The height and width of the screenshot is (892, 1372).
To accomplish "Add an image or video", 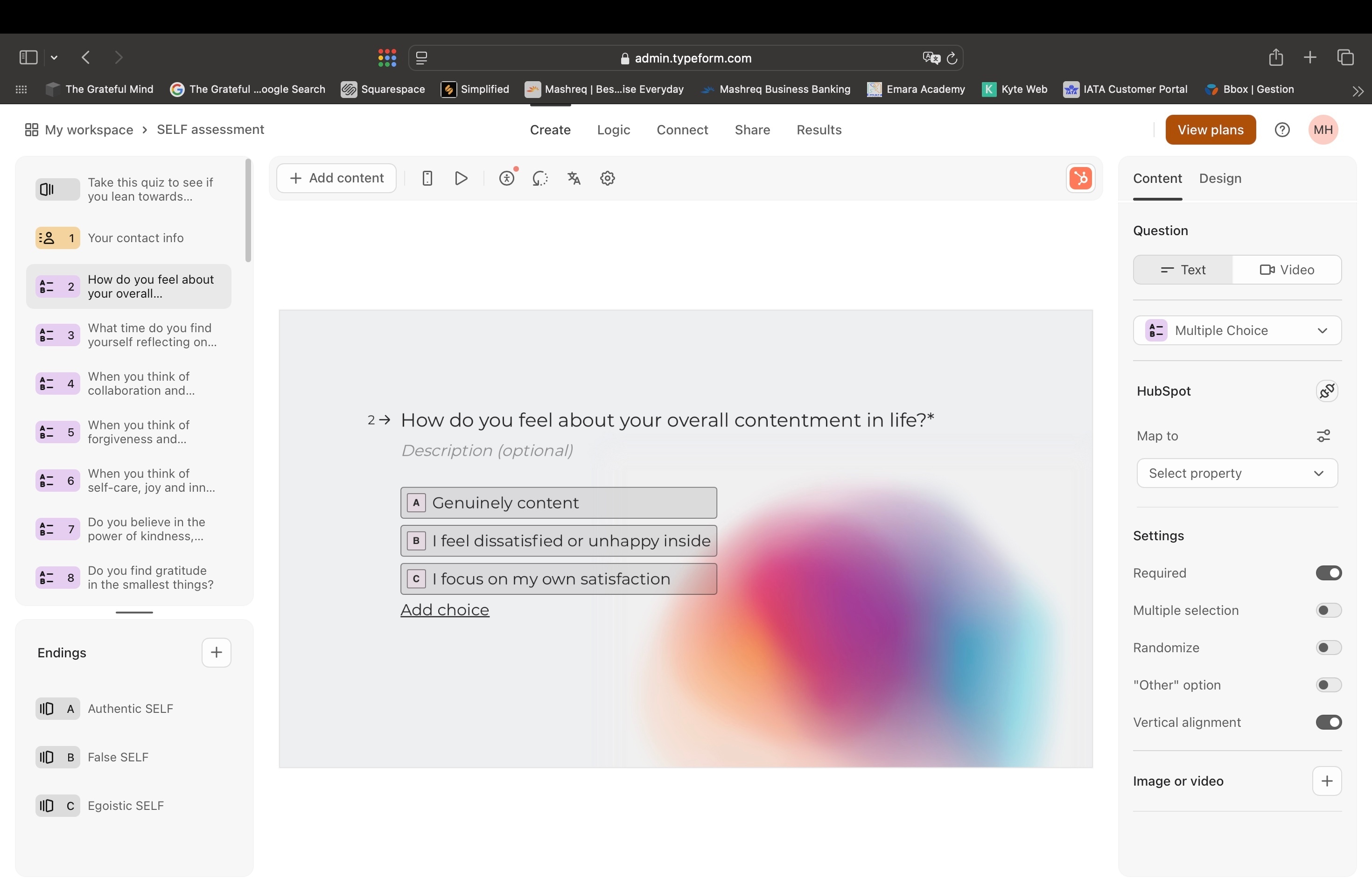I will click(x=1326, y=781).
